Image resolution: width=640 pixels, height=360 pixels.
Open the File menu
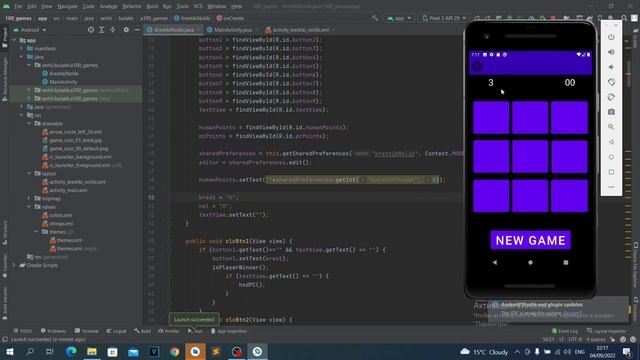tap(18, 6)
